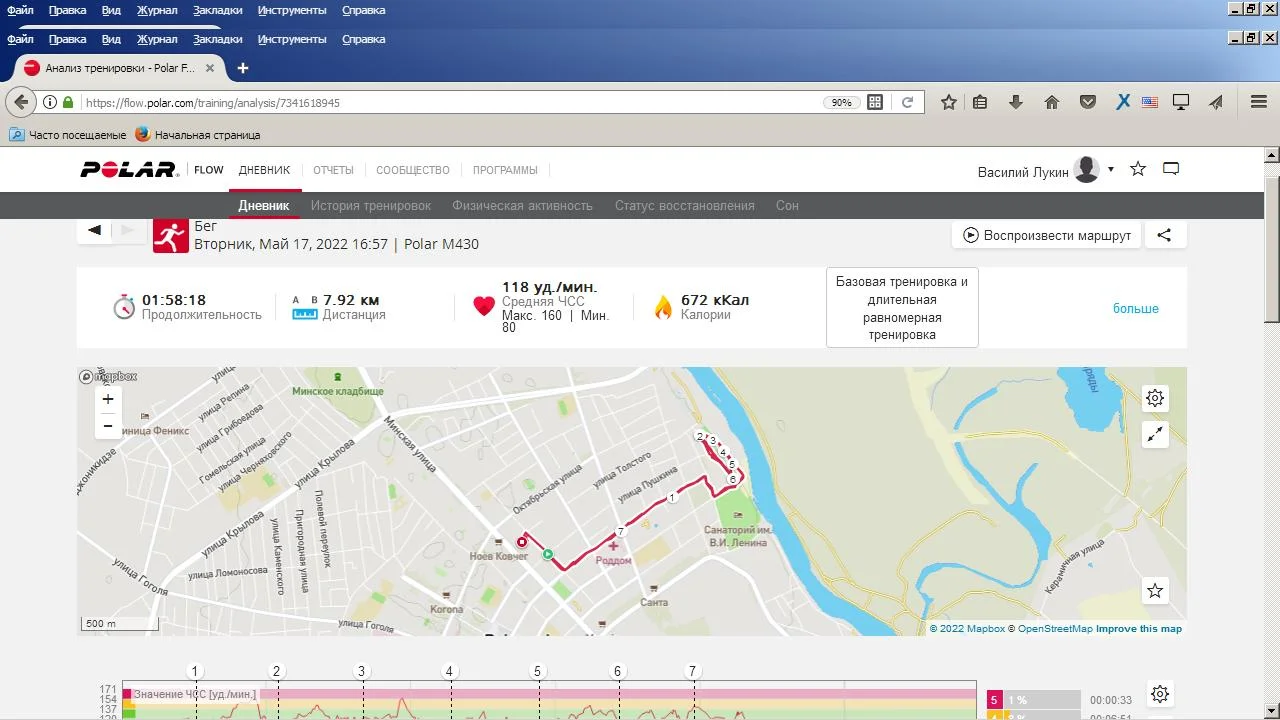
Task: Switch to the История тренировок tab
Action: click(x=371, y=205)
